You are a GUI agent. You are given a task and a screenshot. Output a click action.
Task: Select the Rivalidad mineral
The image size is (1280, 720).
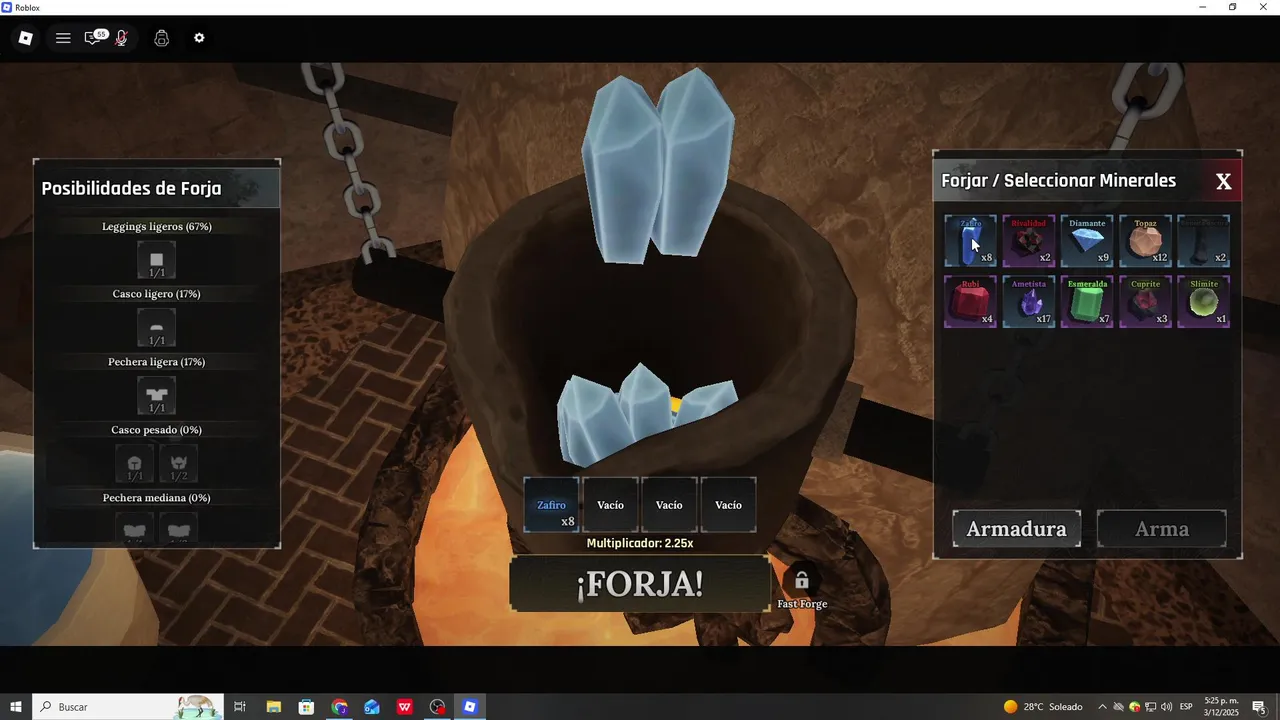[x=1028, y=241]
